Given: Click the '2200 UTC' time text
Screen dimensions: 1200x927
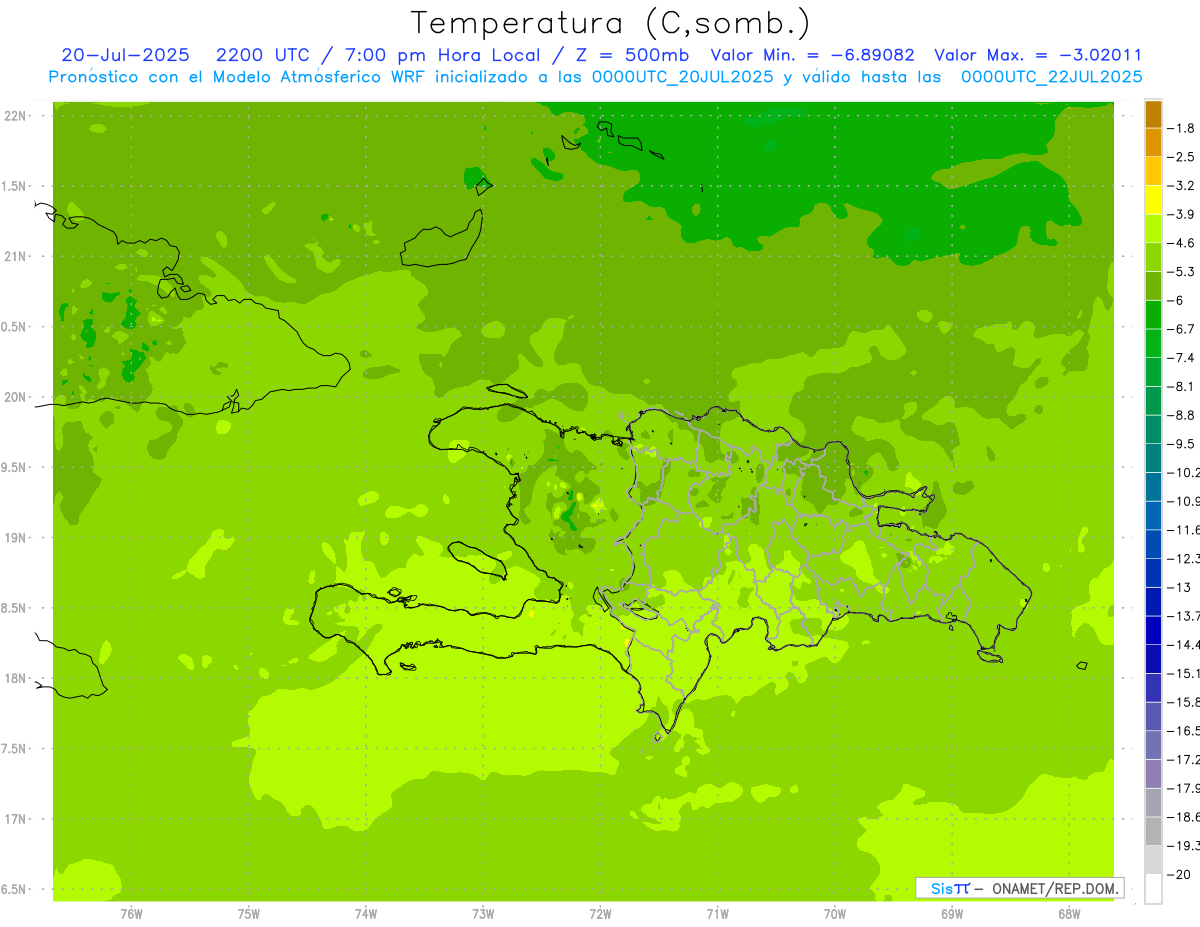Looking at the screenshot, I should 262,55.
